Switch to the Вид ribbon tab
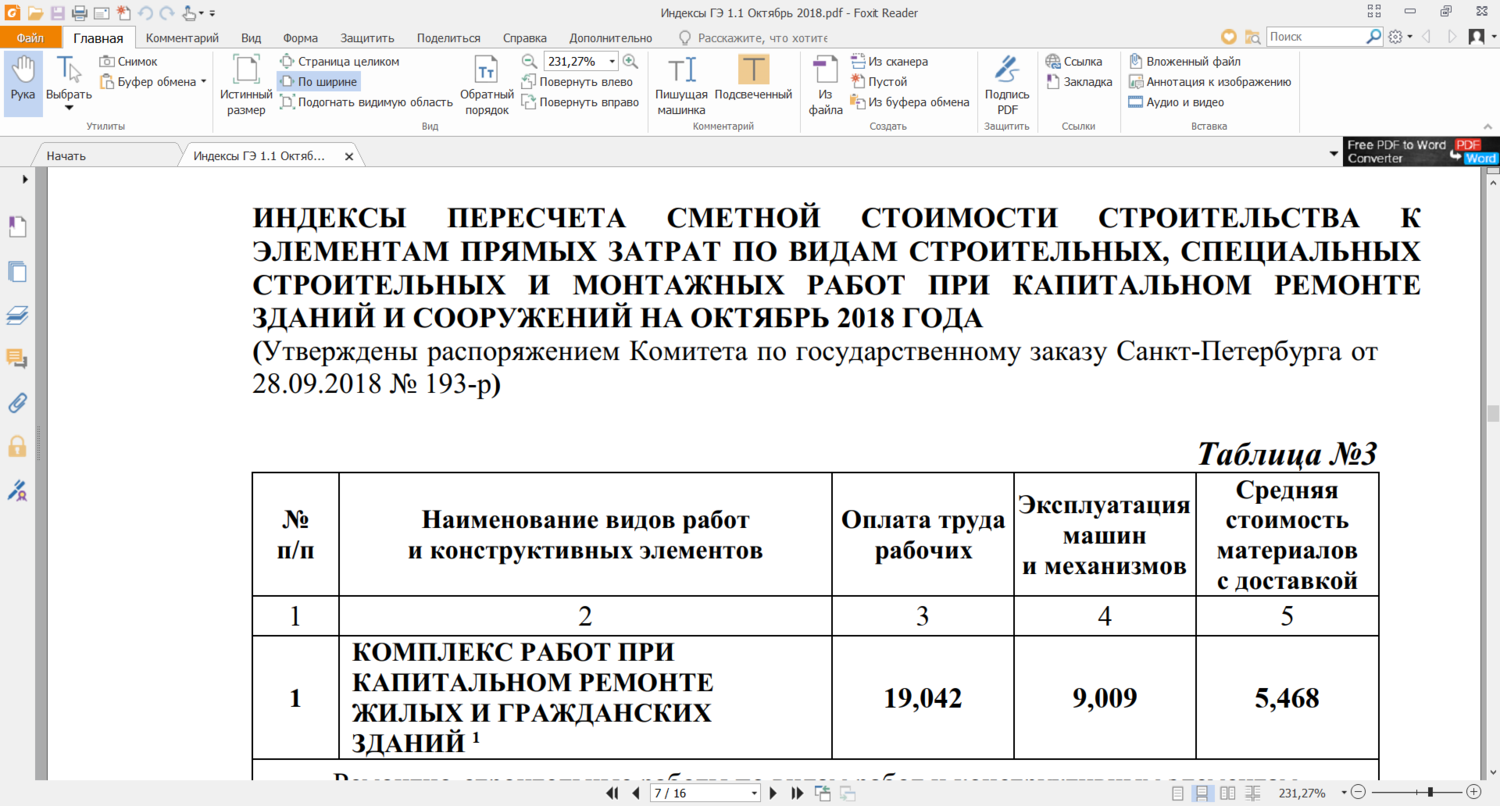 [251, 38]
